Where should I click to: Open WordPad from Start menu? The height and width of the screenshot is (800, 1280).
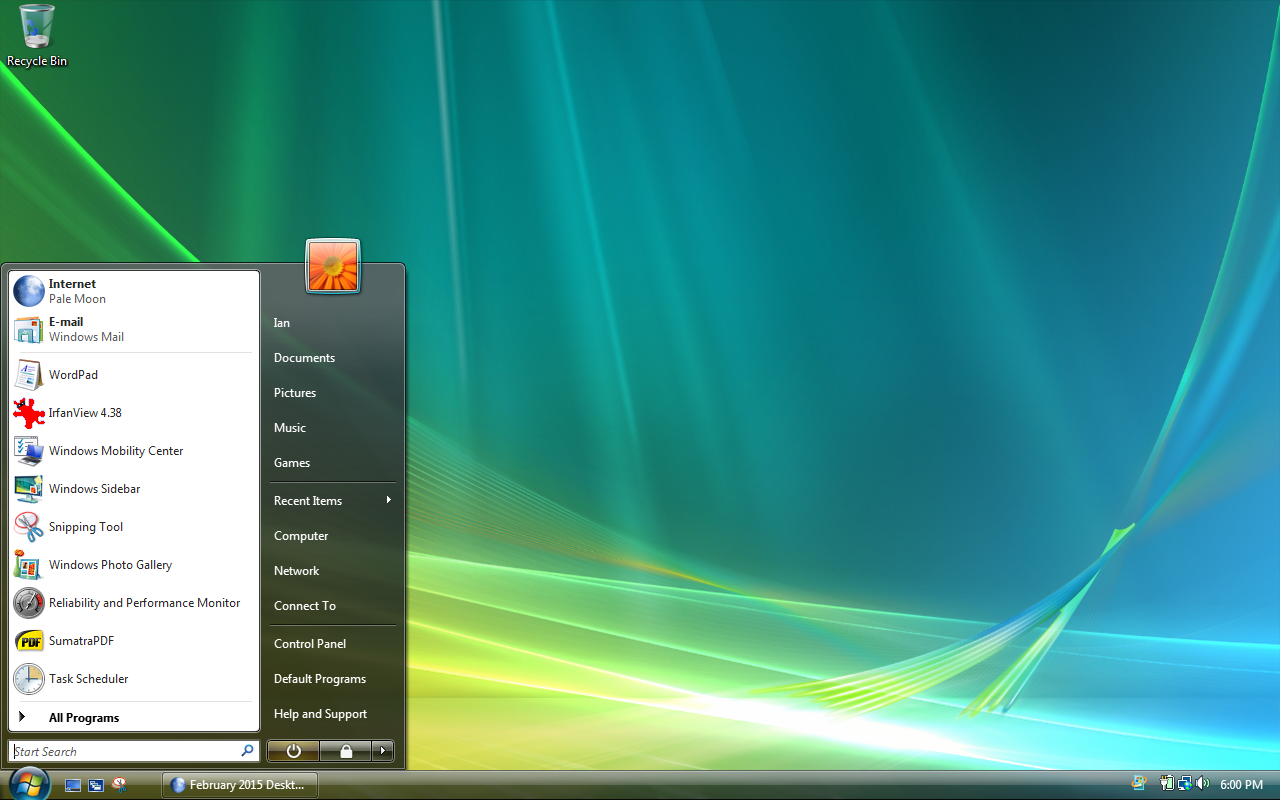134,375
